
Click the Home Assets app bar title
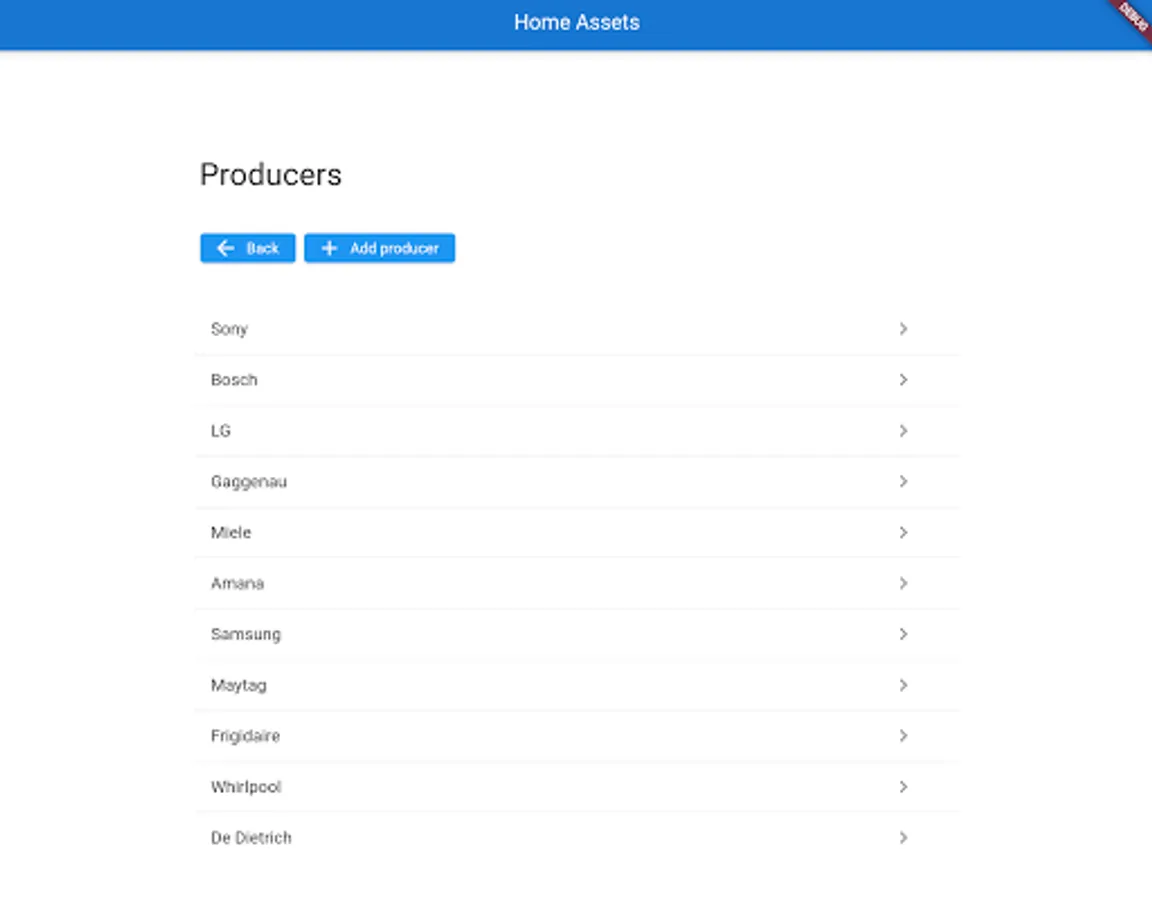coord(577,23)
